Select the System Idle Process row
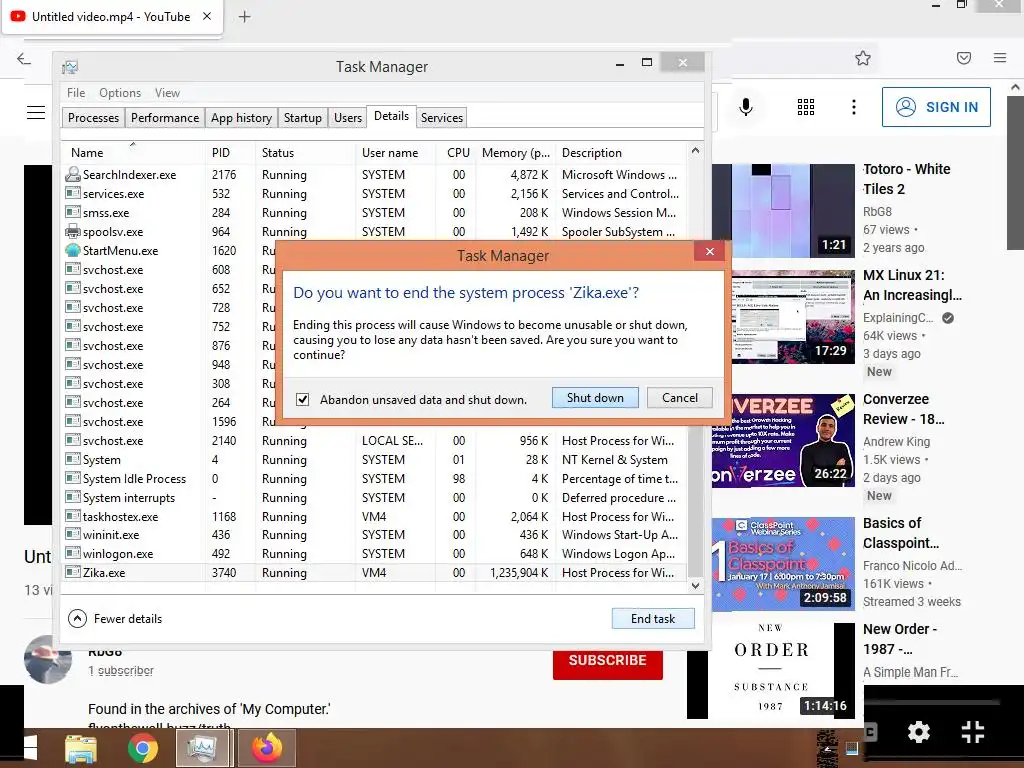The width and height of the screenshot is (1024, 768). pos(372,479)
